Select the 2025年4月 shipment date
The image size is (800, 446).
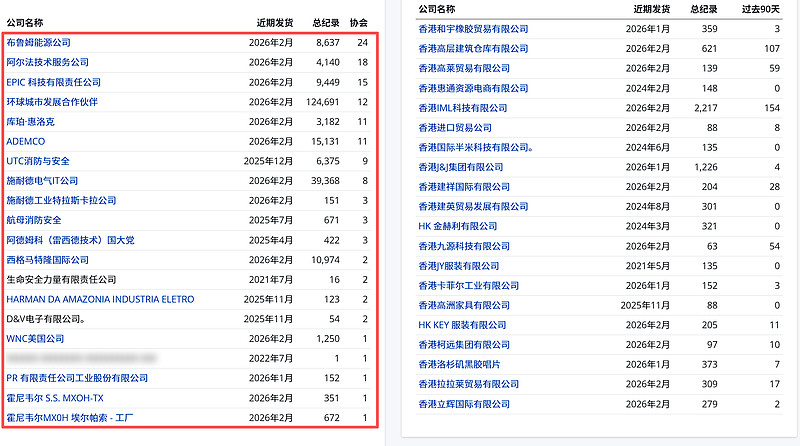pos(271,240)
